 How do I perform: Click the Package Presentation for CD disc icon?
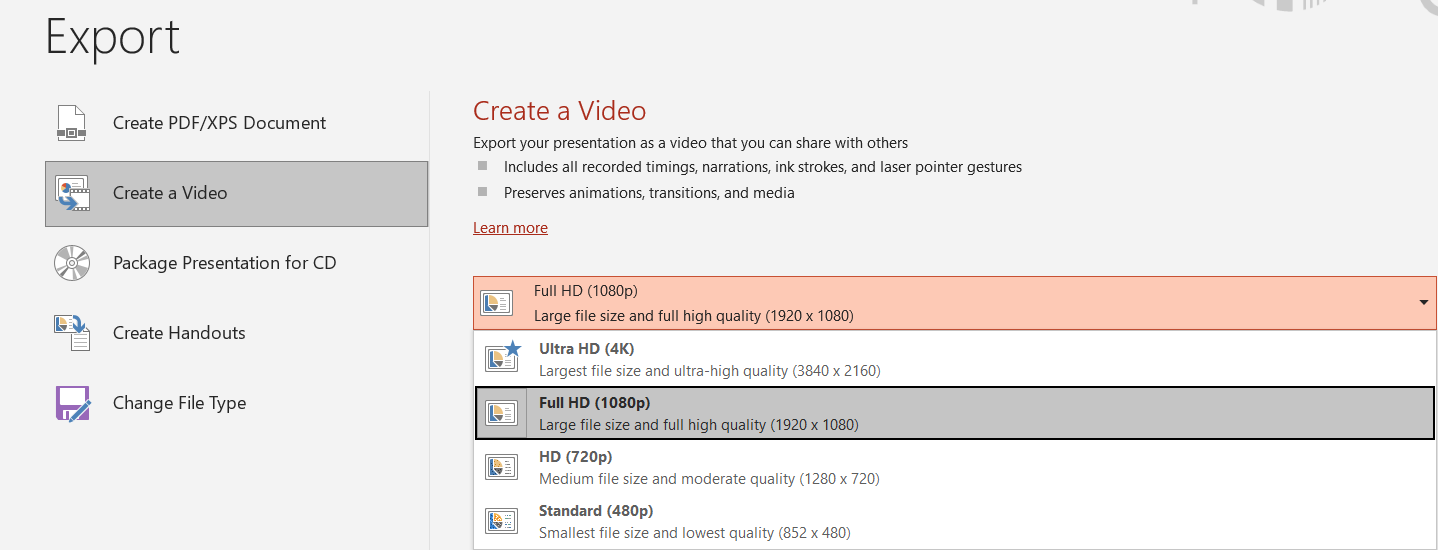click(72, 263)
